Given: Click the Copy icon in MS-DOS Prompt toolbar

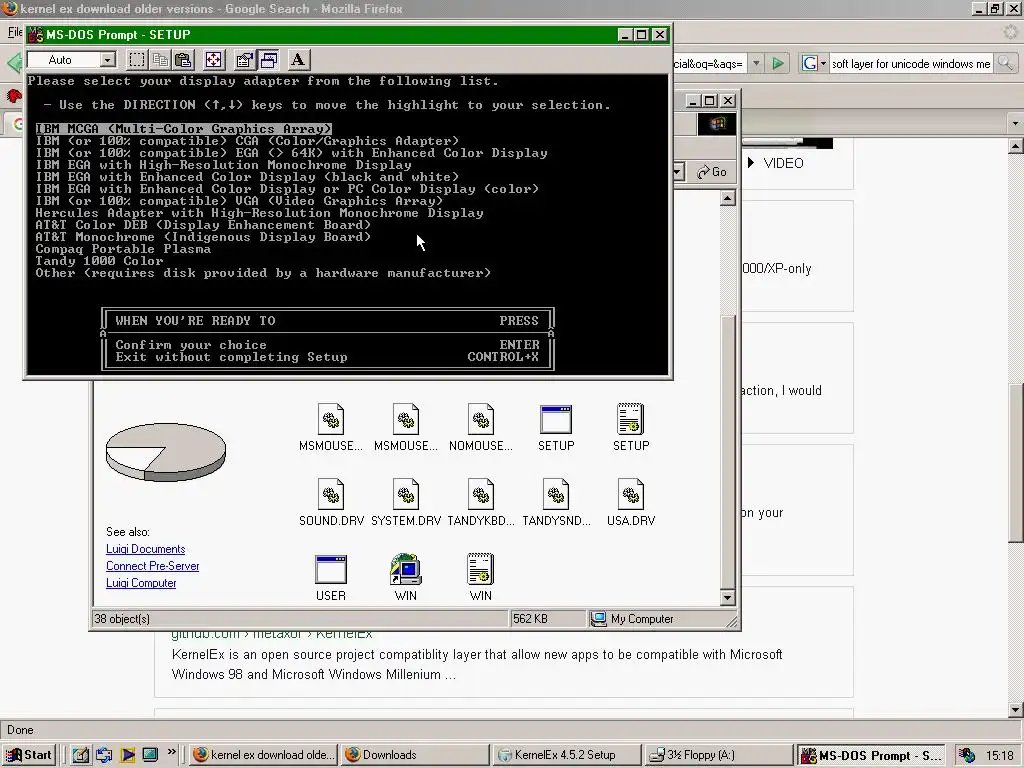Looking at the screenshot, I should coord(160,60).
